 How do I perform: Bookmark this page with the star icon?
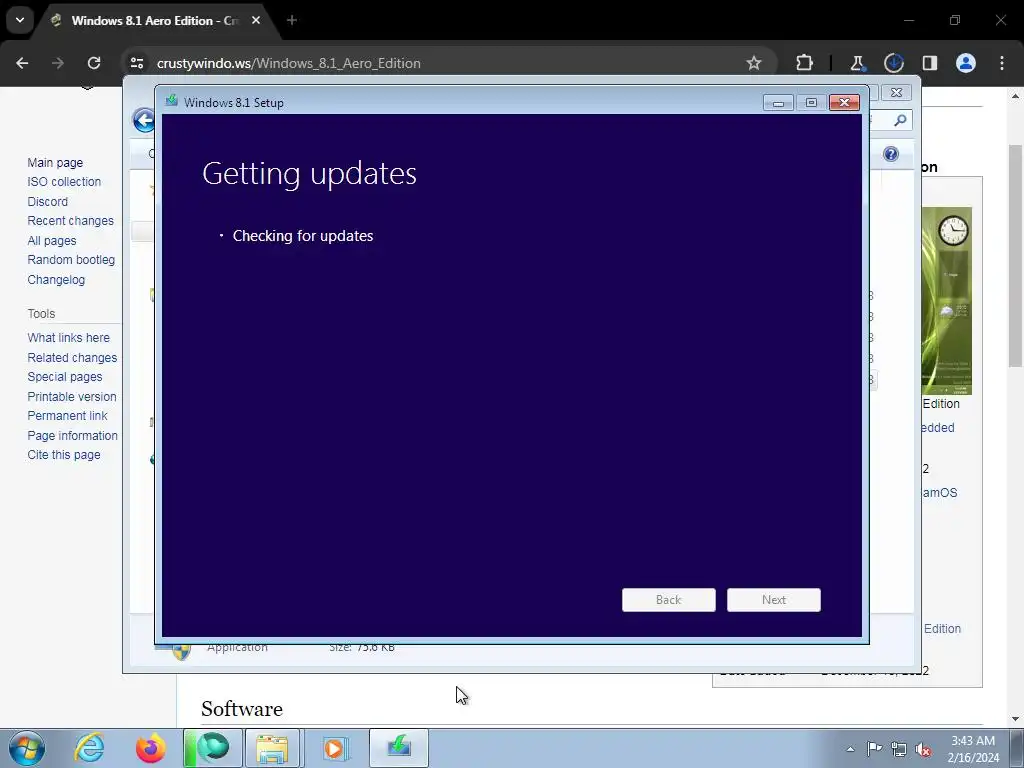pyautogui.click(x=754, y=63)
